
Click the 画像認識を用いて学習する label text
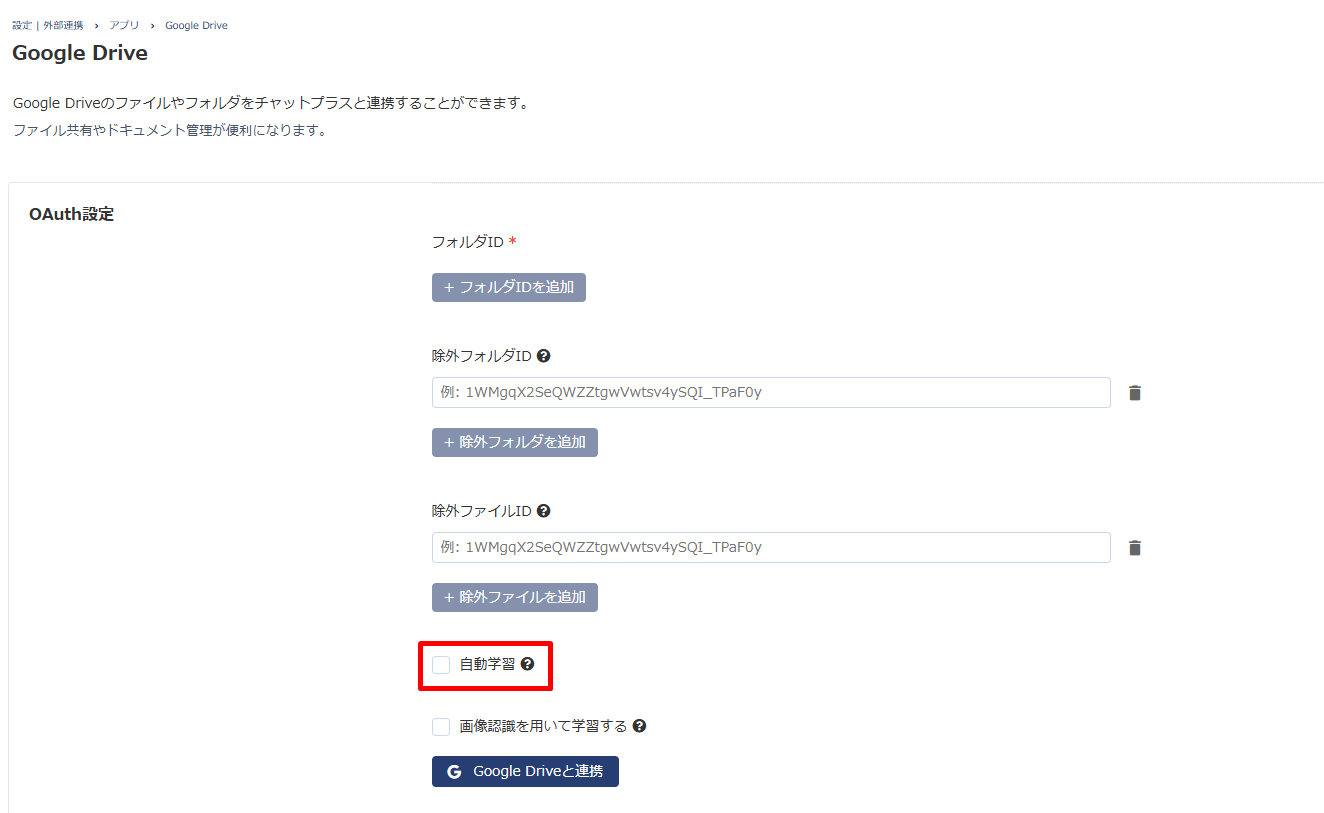point(543,726)
